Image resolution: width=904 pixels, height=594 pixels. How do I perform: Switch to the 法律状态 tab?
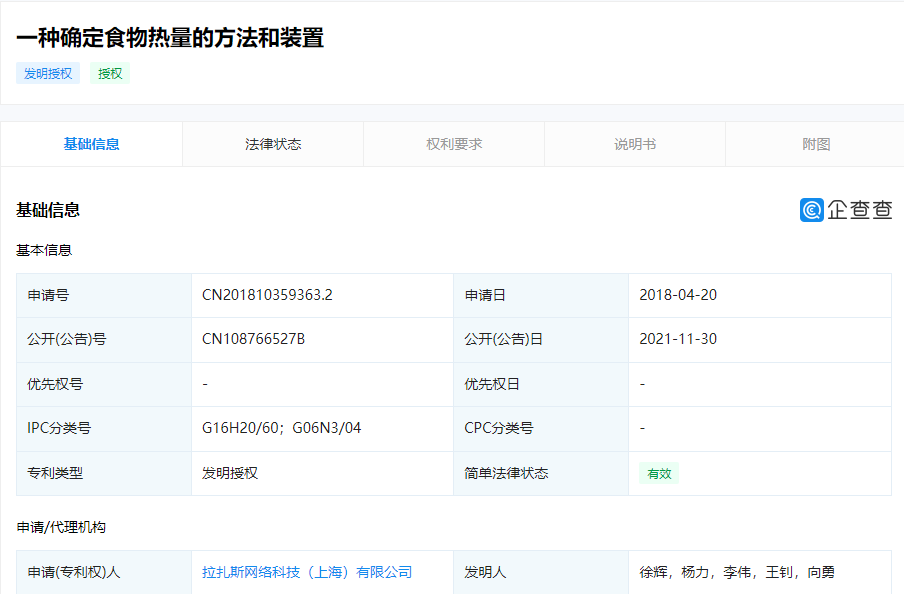(x=272, y=143)
